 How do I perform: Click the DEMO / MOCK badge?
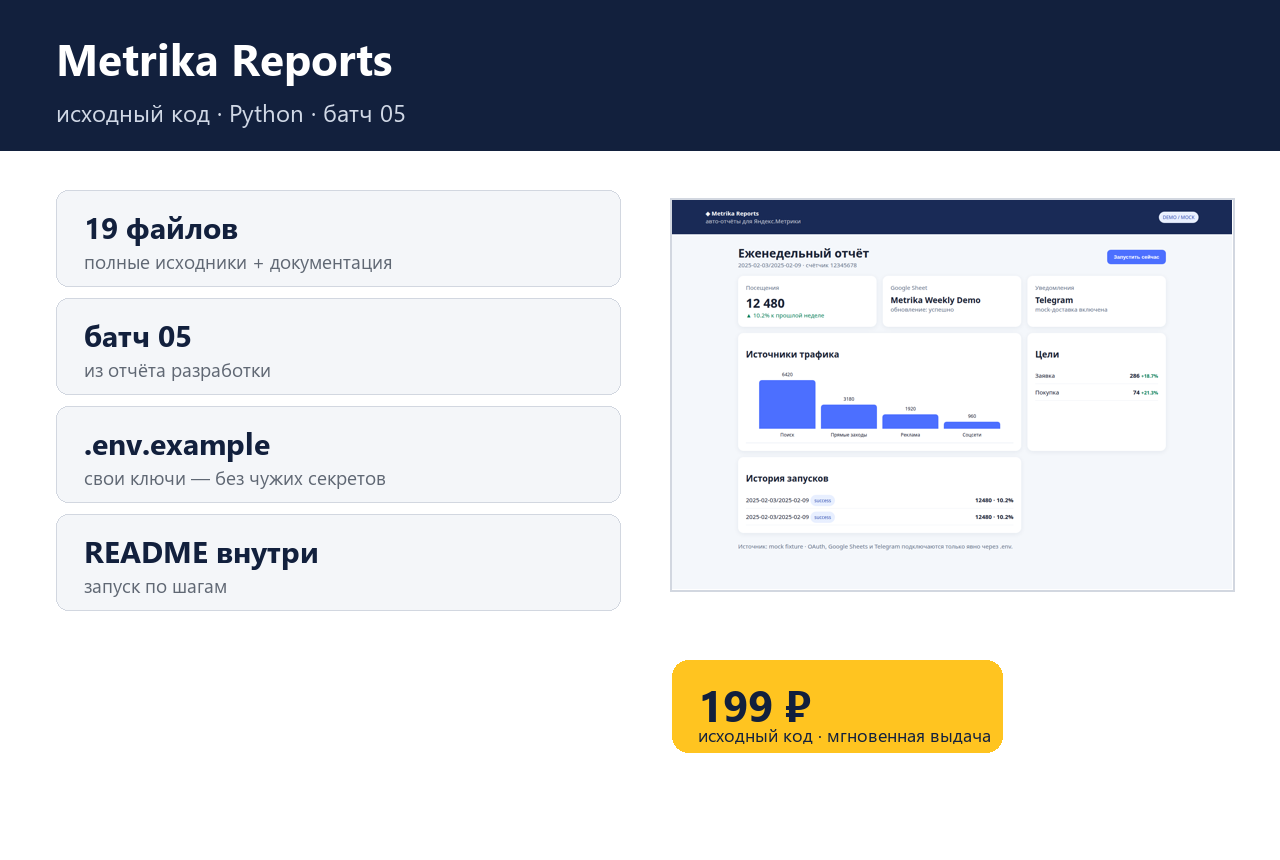click(x=1178, y=217)
